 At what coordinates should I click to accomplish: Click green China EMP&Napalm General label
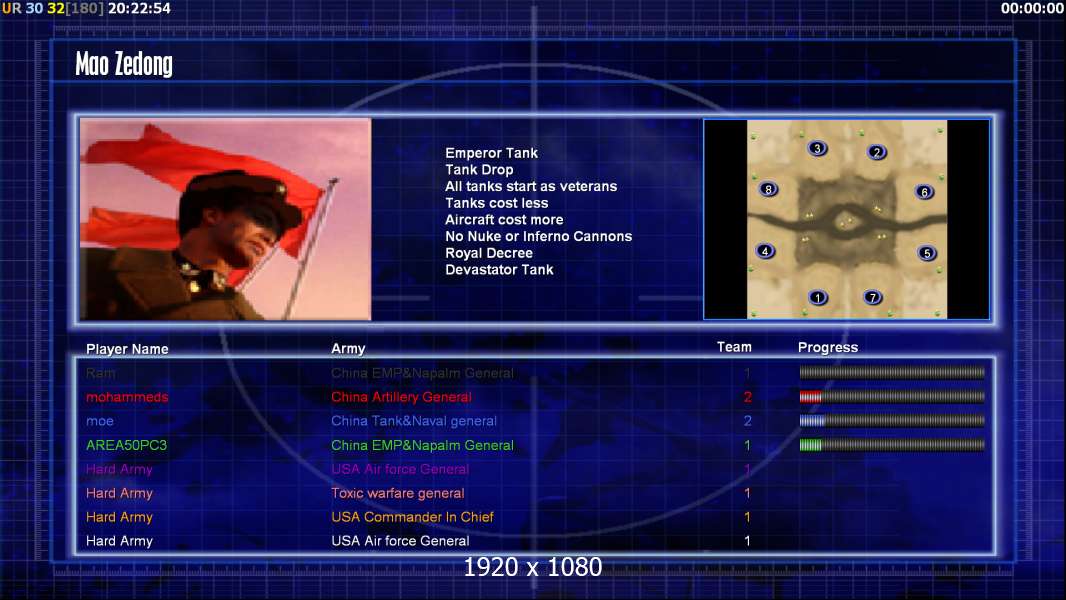[x=422, y=446]
